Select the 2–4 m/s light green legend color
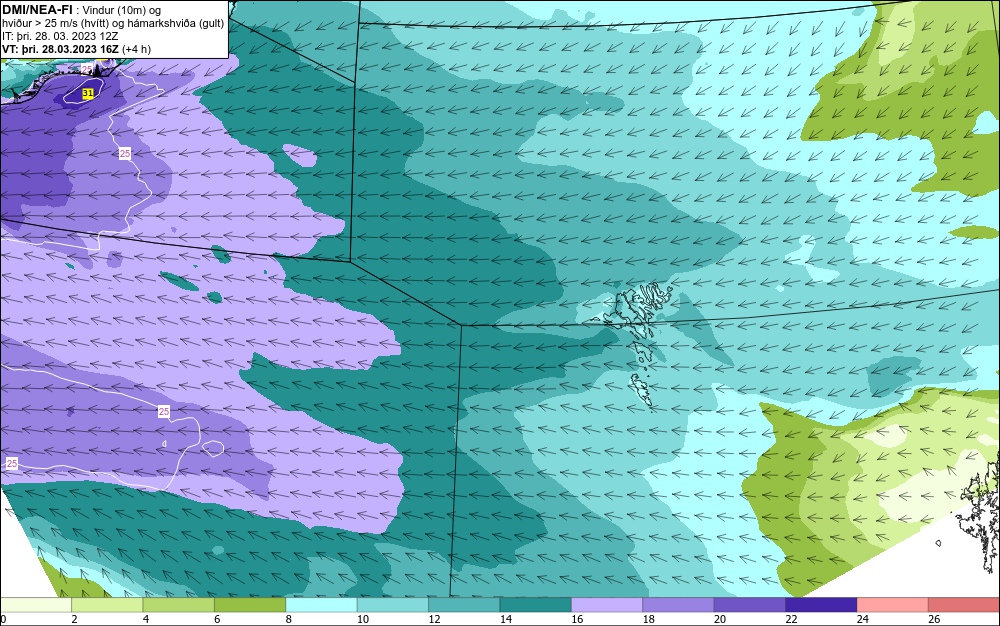 107,605
